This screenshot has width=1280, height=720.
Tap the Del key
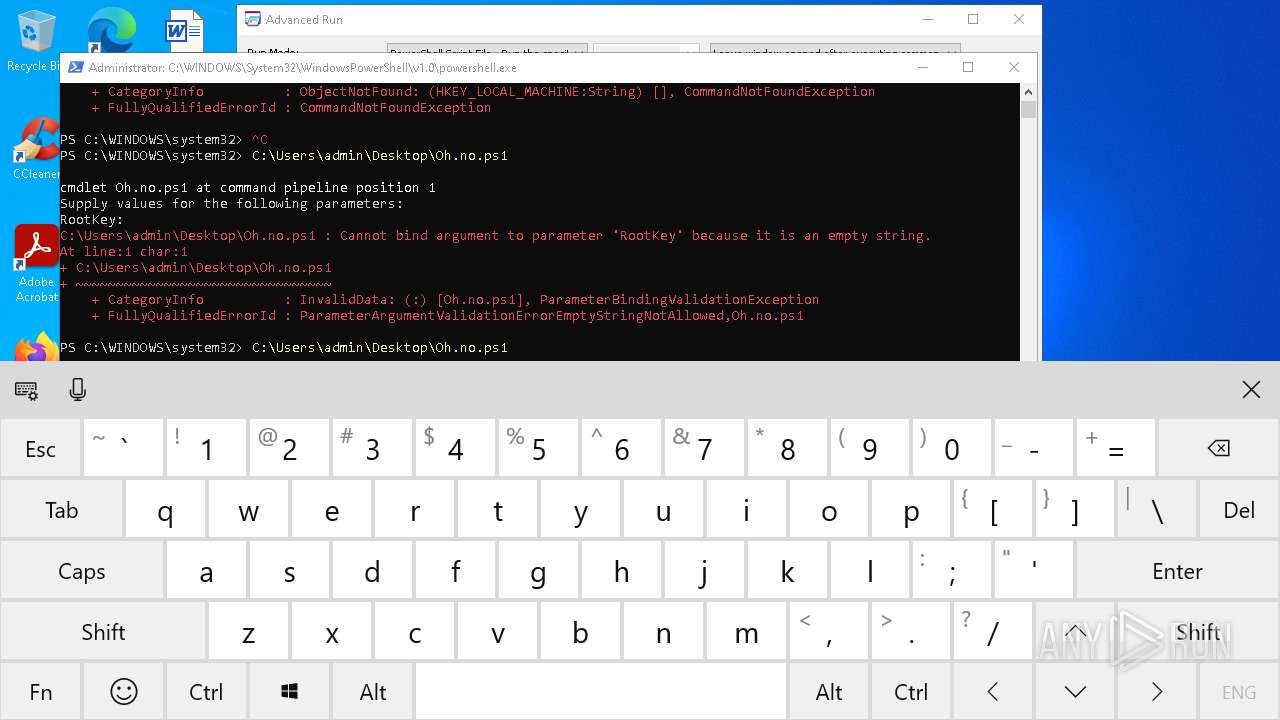(1239, 510)
